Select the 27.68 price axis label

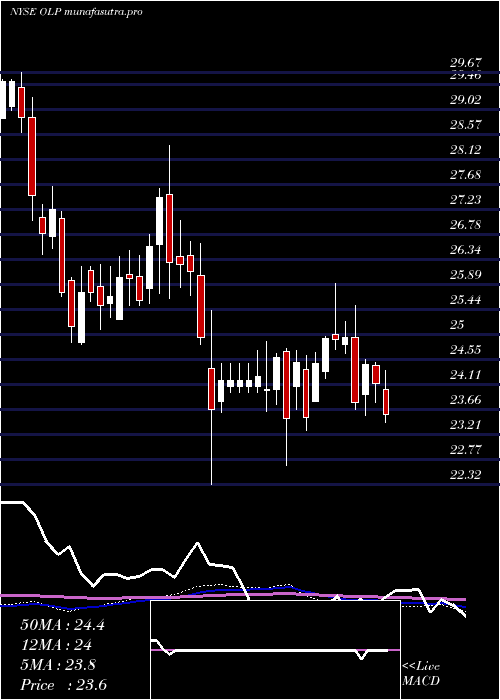coord(465,175)
